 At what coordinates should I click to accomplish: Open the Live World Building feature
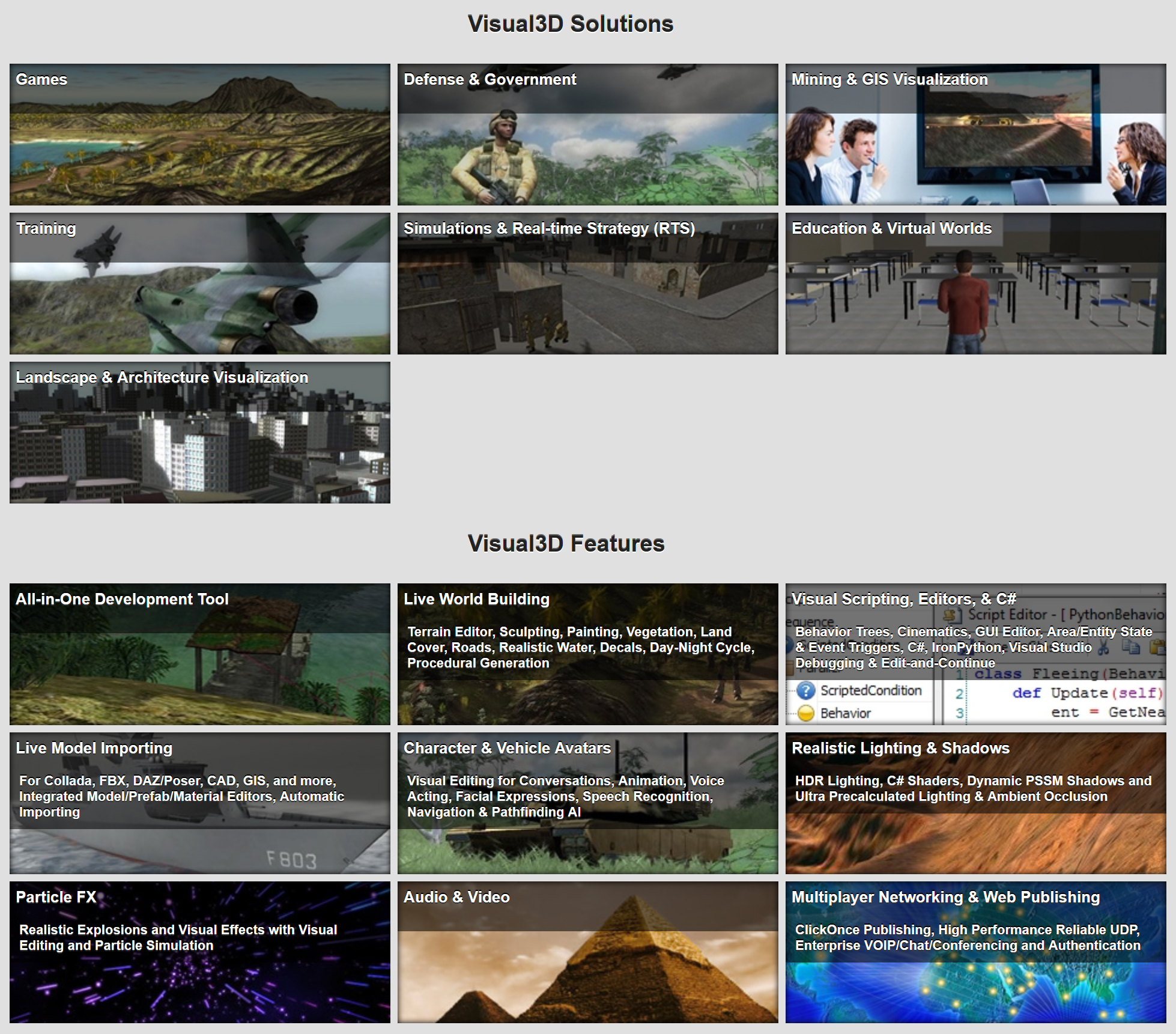[x=587, y=654]
